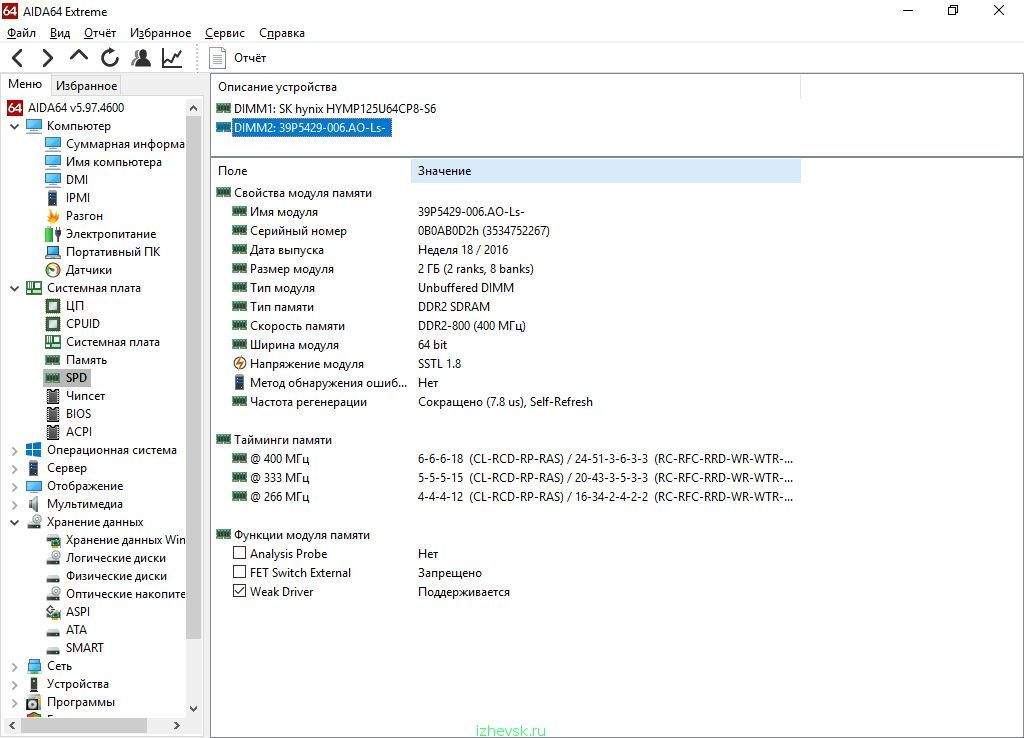Collapse the Системная плата tree node
The image size is (1024, 738).
(14, 287)
